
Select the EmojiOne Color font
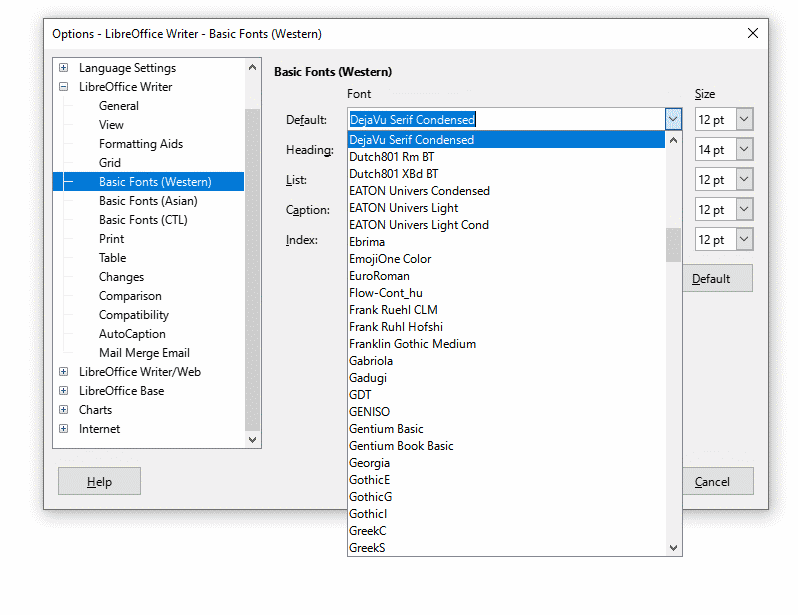click(x=506, y=259)
